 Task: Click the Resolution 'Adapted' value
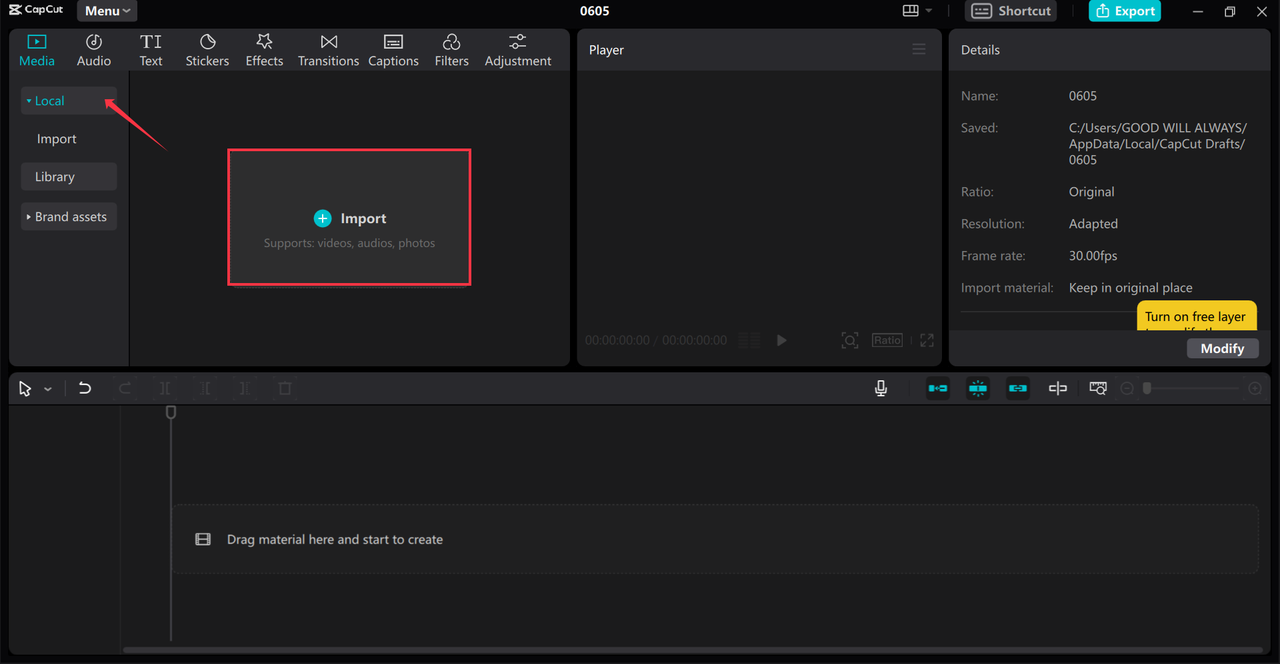[1093, 224]
